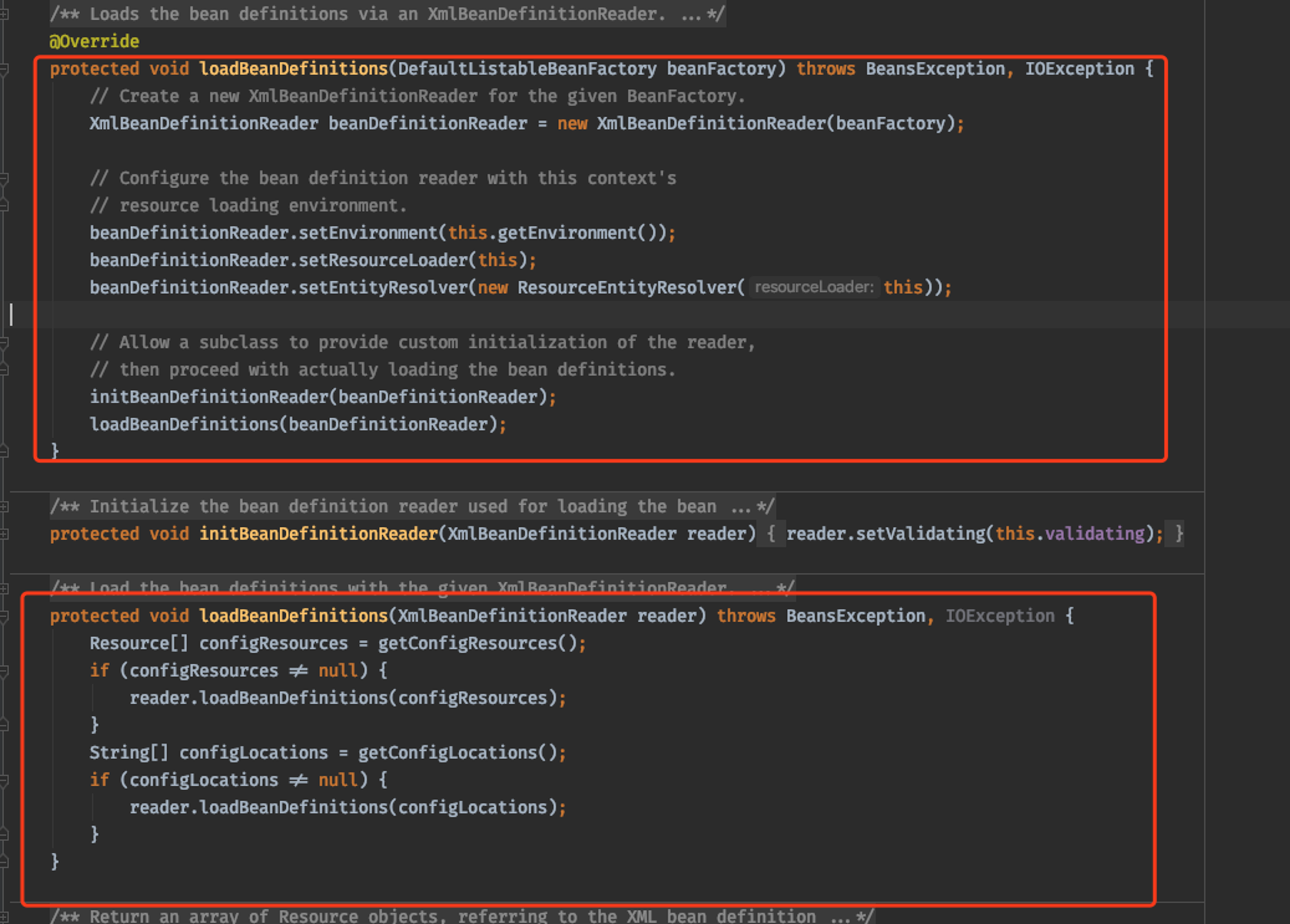Click the 'initBeanDefinitionReader' method declaration name
The width and height of the screenshot is (1290, 924).
click(319, 534)
